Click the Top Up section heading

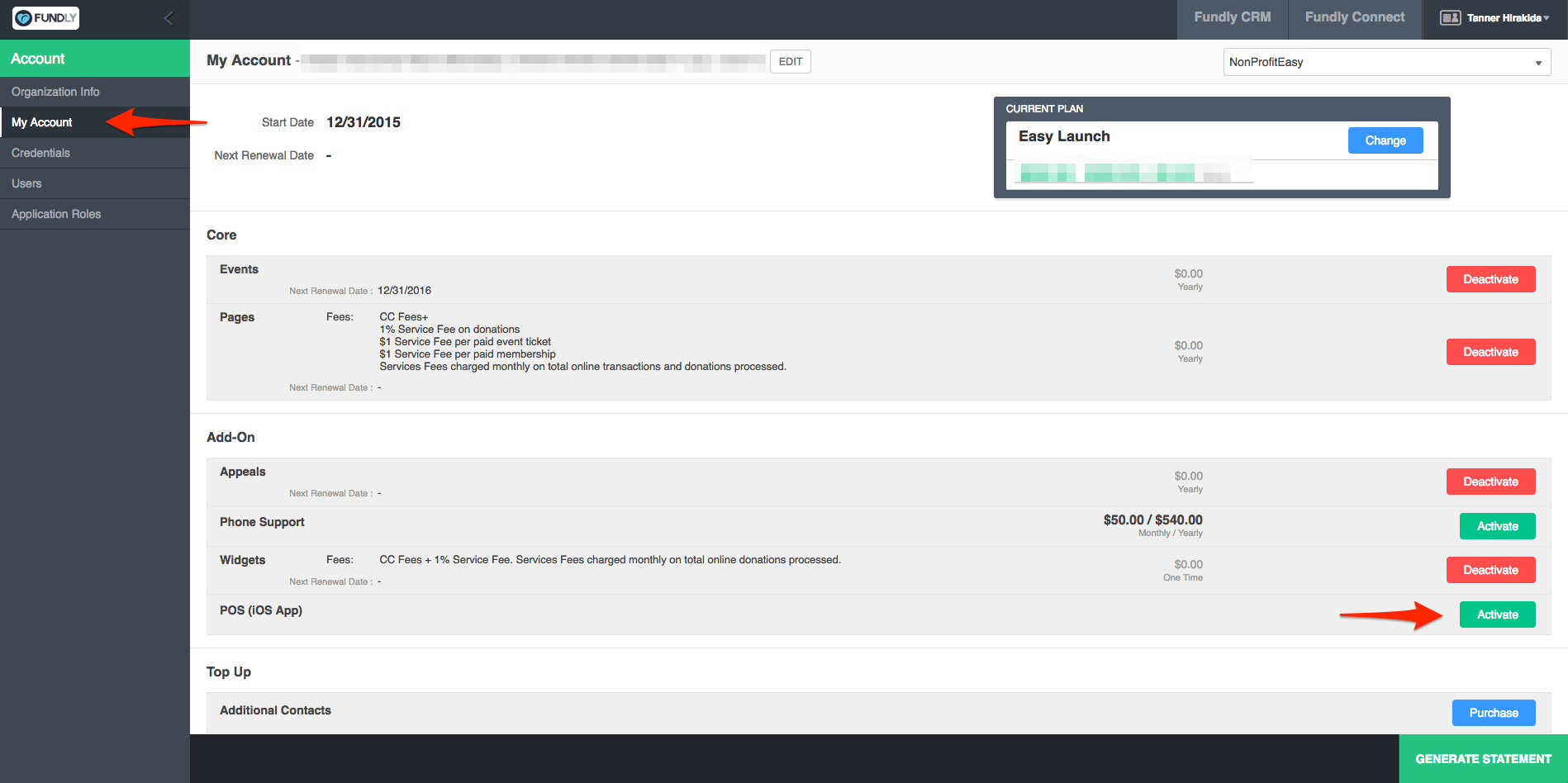click(x=229, y=671)
